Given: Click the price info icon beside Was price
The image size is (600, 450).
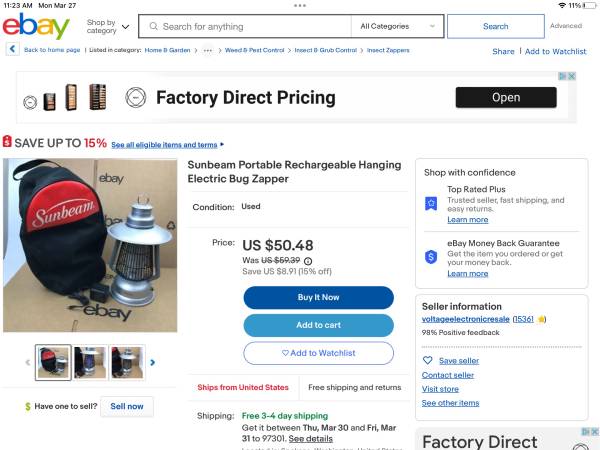Looking at the screenshot, I should click(308, 260).
